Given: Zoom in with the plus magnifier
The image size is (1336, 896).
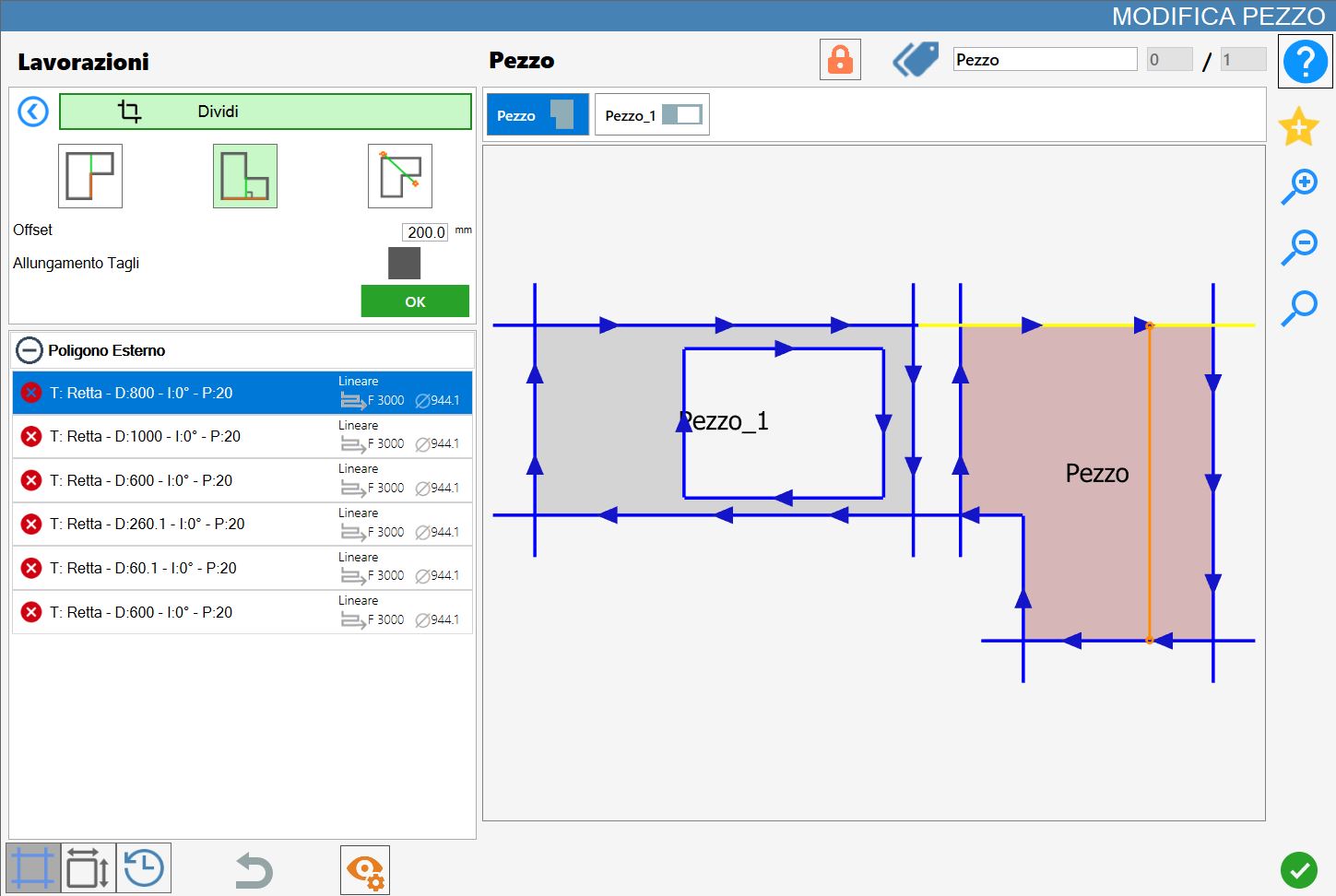Looking at the screenshot, I should click(1299, 186).
